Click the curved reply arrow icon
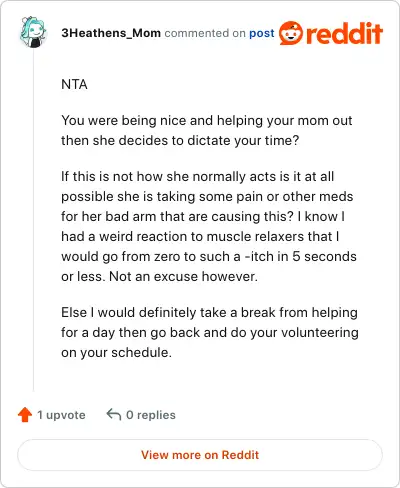This screenshot has width=400, height=488. (x=114, y=415)
